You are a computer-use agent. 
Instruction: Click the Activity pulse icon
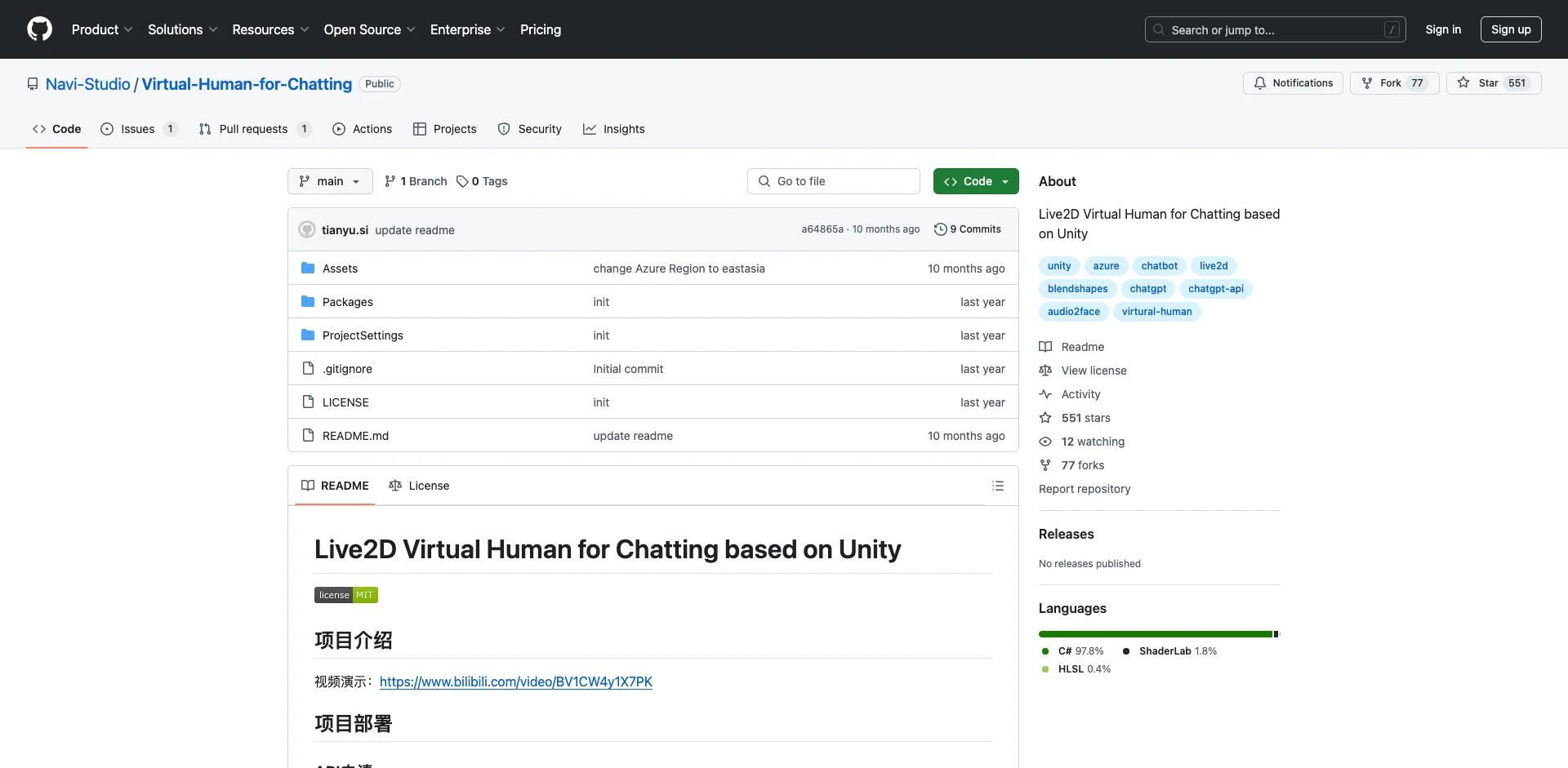[1045, 394]
